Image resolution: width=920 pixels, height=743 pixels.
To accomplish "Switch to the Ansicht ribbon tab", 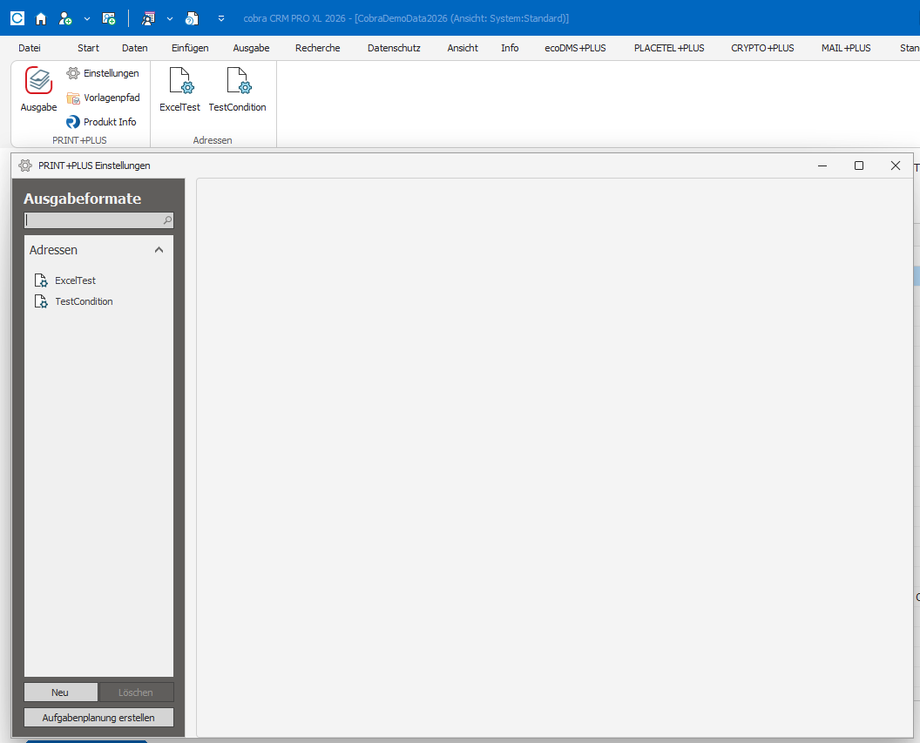I will click(462, 48).
